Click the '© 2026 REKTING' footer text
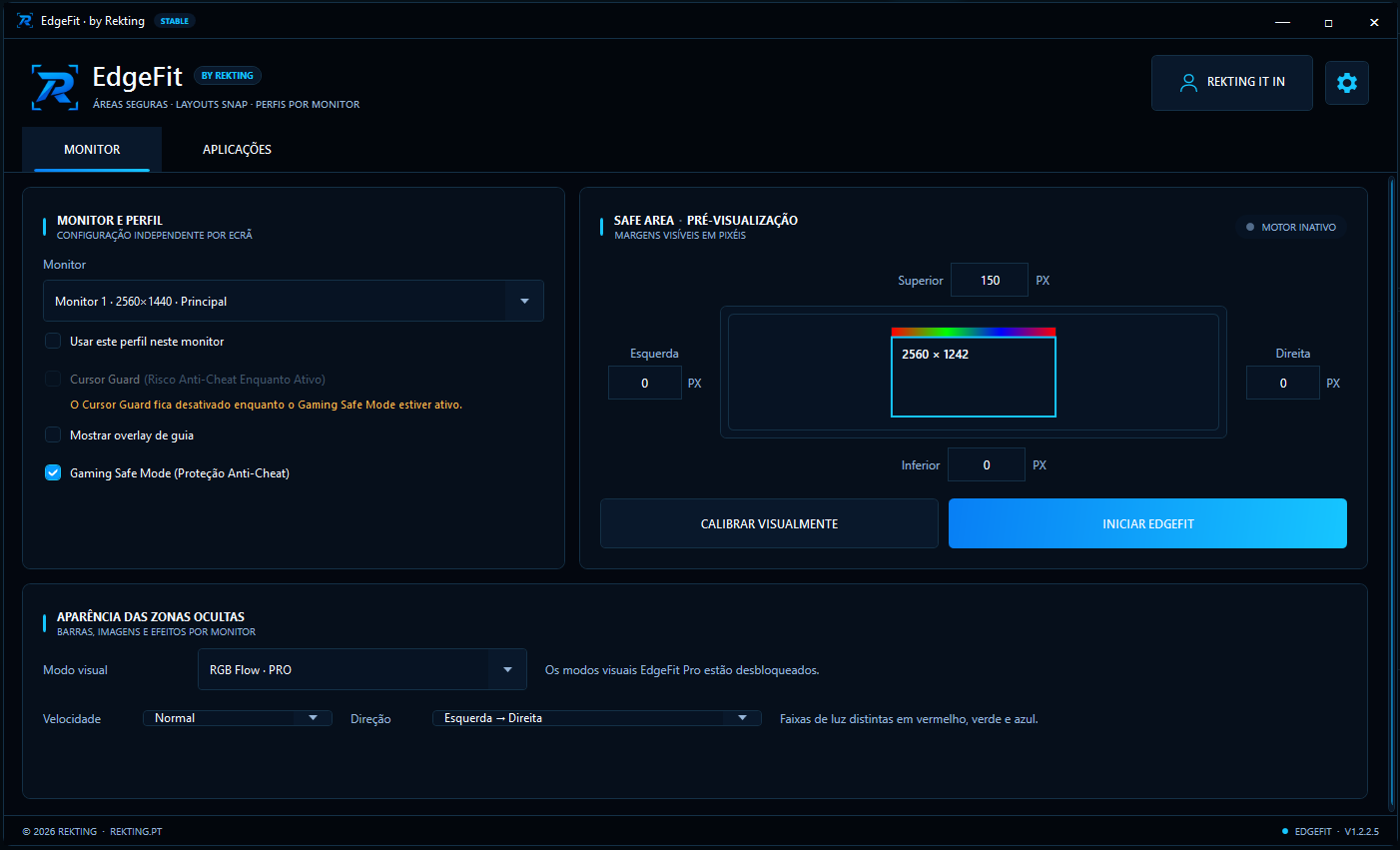The image size is (1400, 850). tap(60, 832)
